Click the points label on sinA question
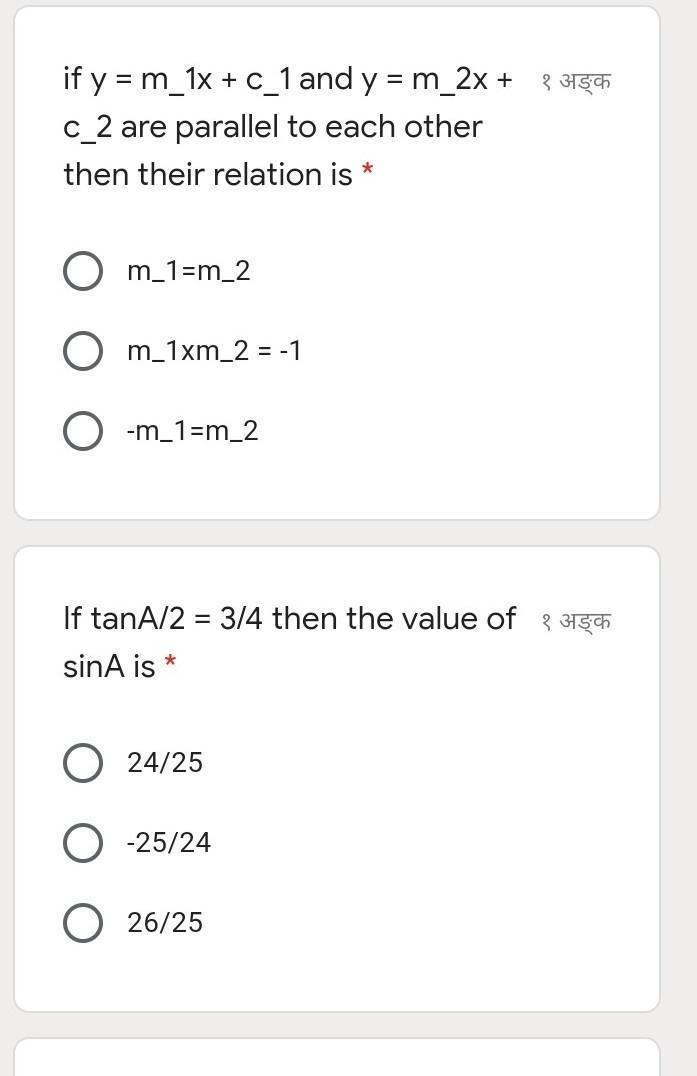Image resolution: width=697 pixels, height=1076 pixels. (575, 622)
